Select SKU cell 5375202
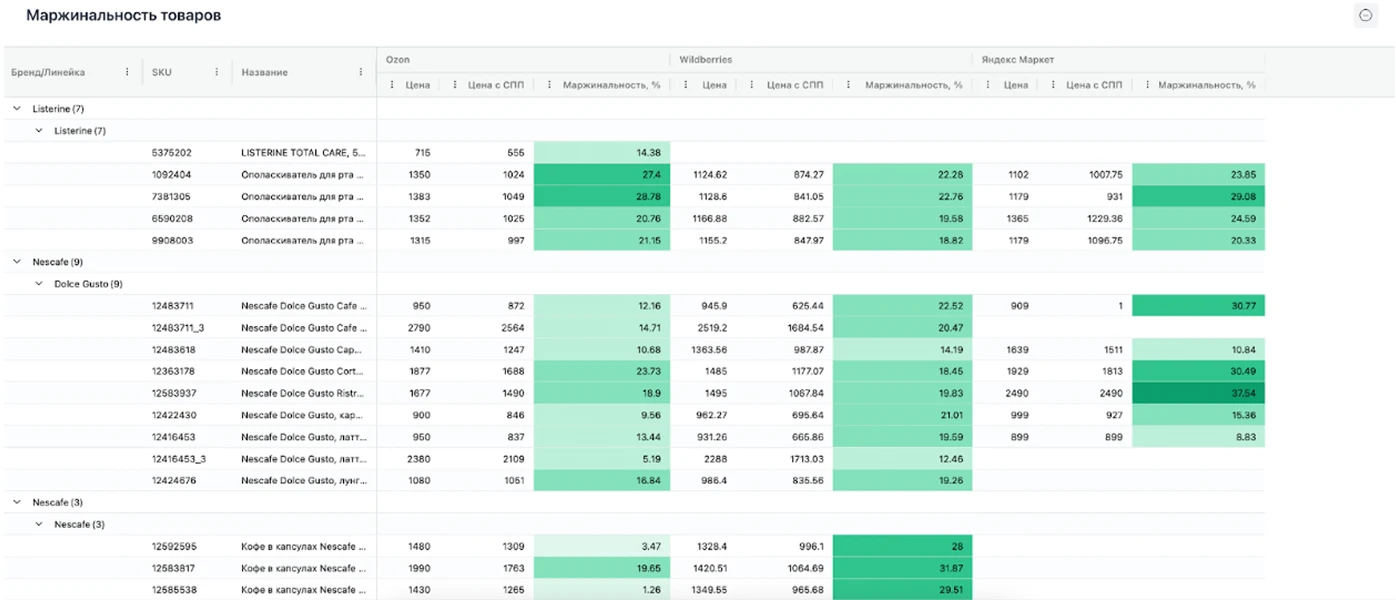The height and width of the screenshot is (600, 1396). click(x=172, y=153)
